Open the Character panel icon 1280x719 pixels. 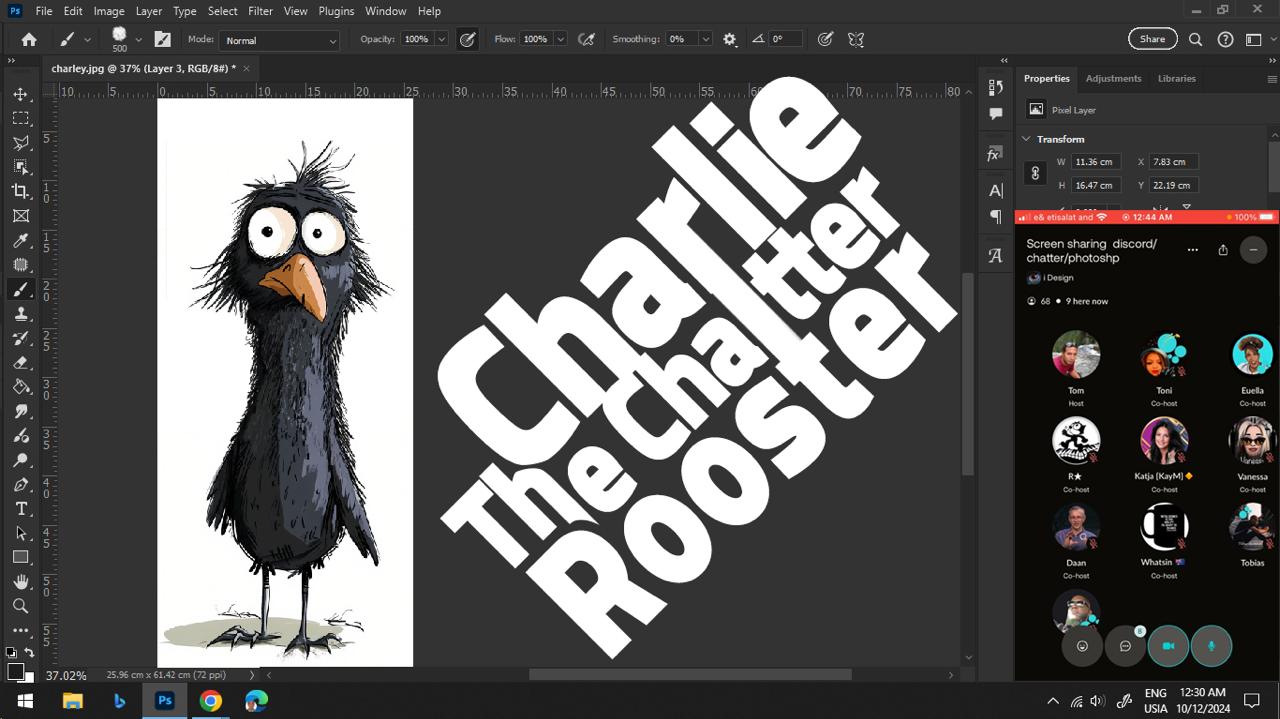tap(995, 191)
